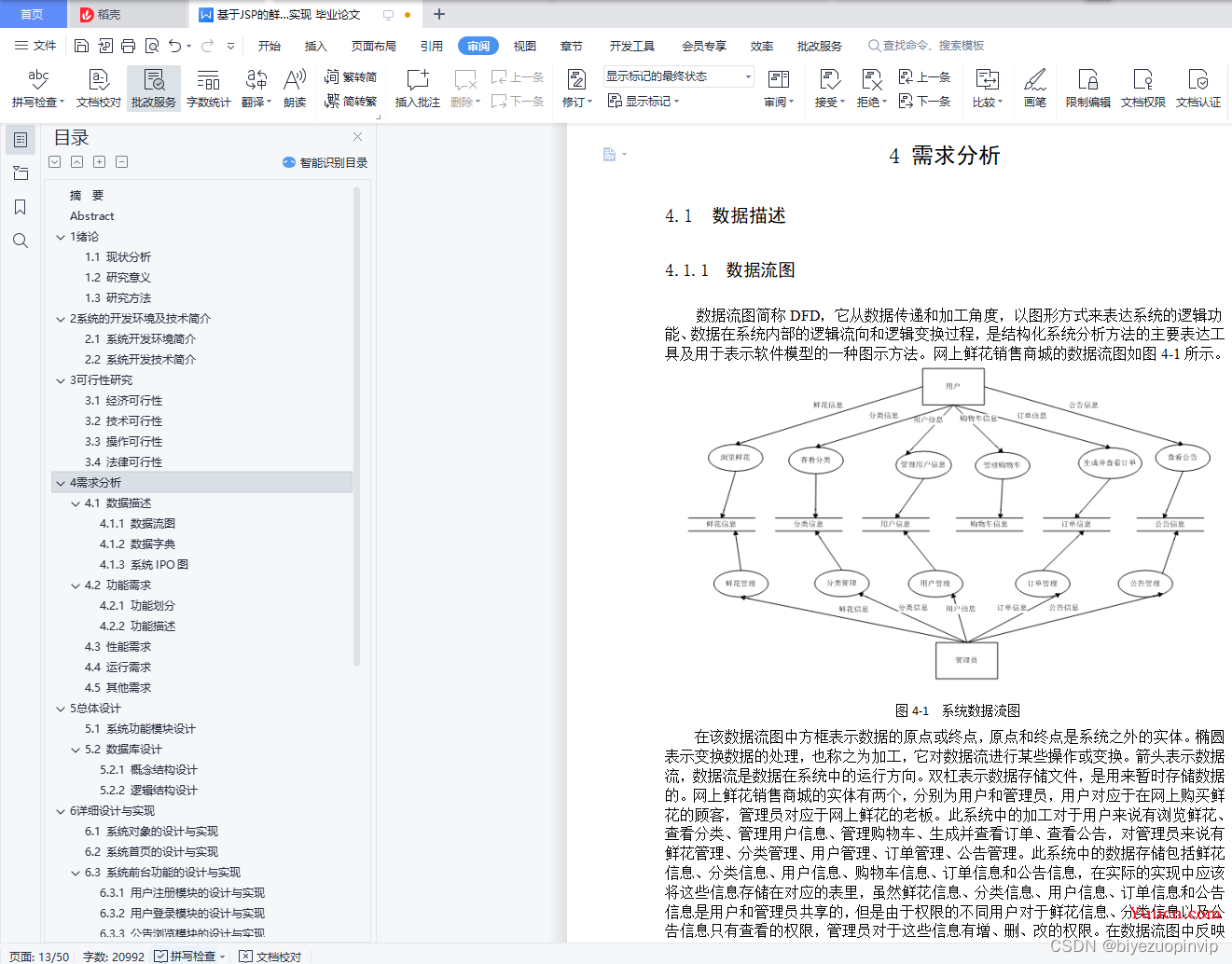Toggle 修订 track changes
This screenshot has width=1232, height=964.
coord(577,88)
